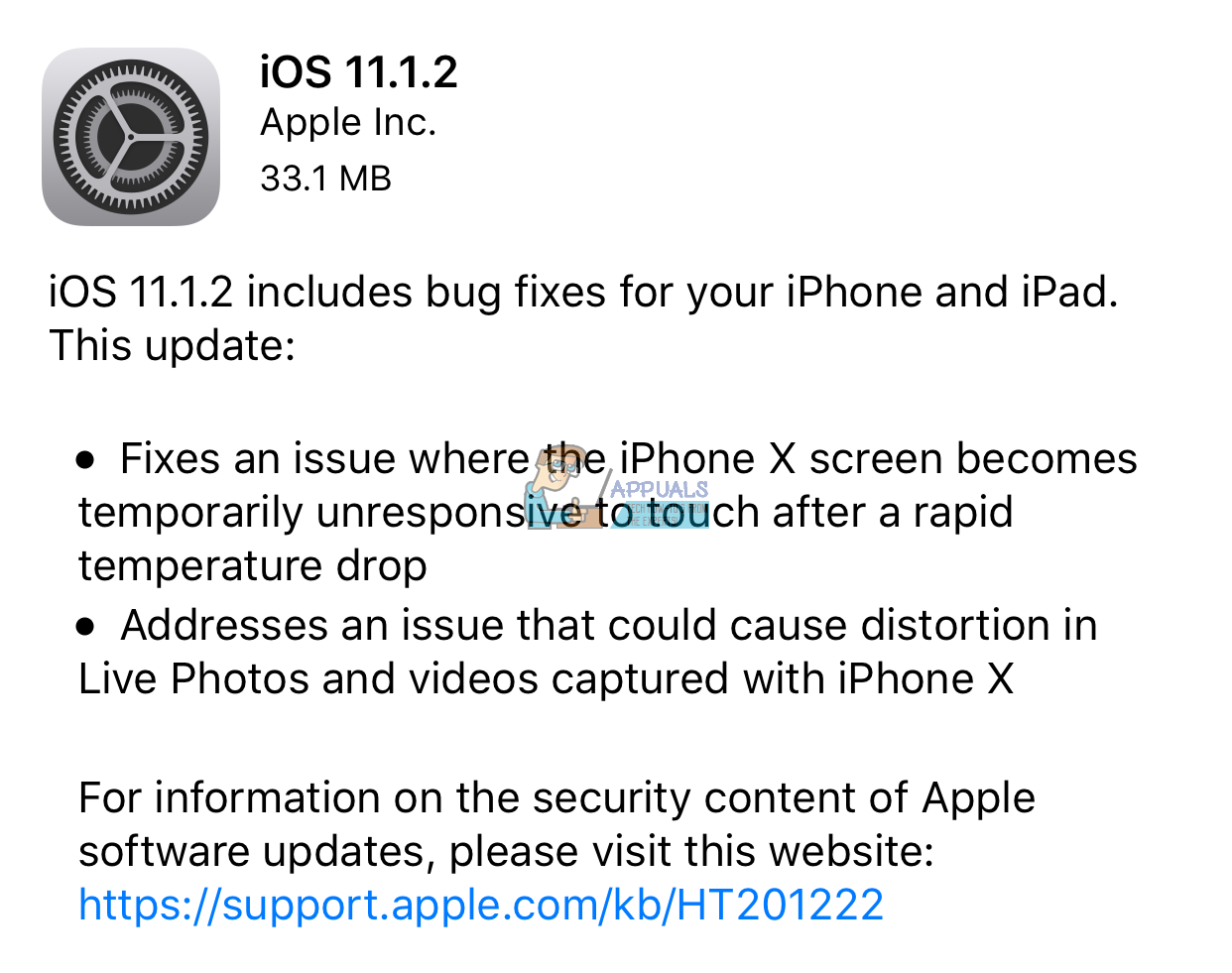Screen dimensions: 1232x973
Task: Click the 'after a rapid' phrase
Action: pyautogui.click(x=893, y=513)
